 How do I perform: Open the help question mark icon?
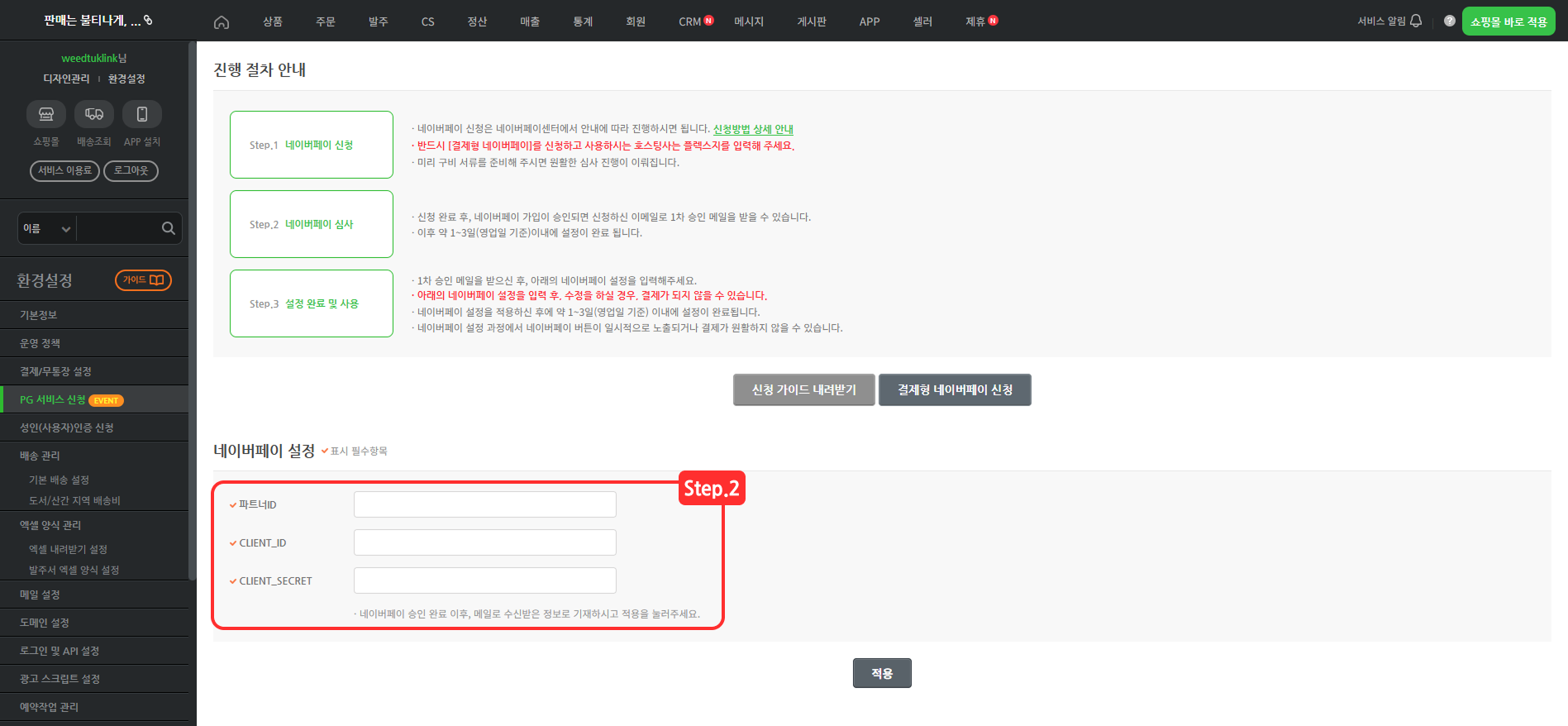[1450, 21]
